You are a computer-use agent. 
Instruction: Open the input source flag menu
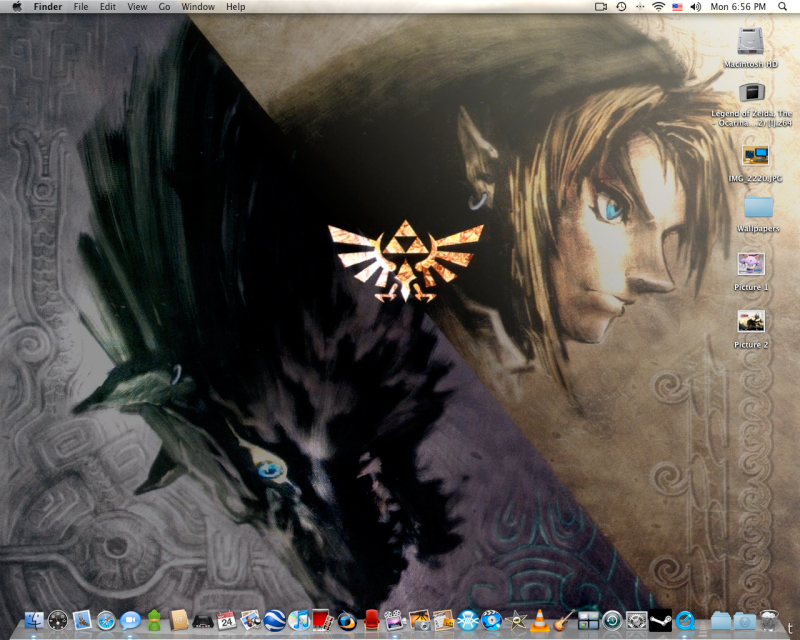(677, 7)
